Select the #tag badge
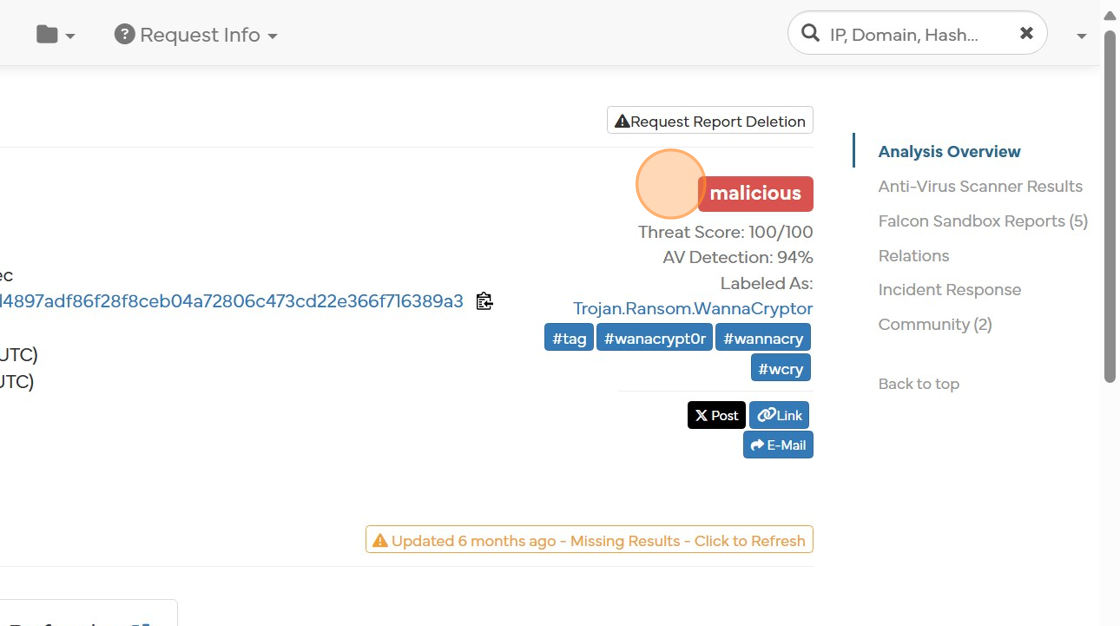1120x626 pixels. click(569, 338)
